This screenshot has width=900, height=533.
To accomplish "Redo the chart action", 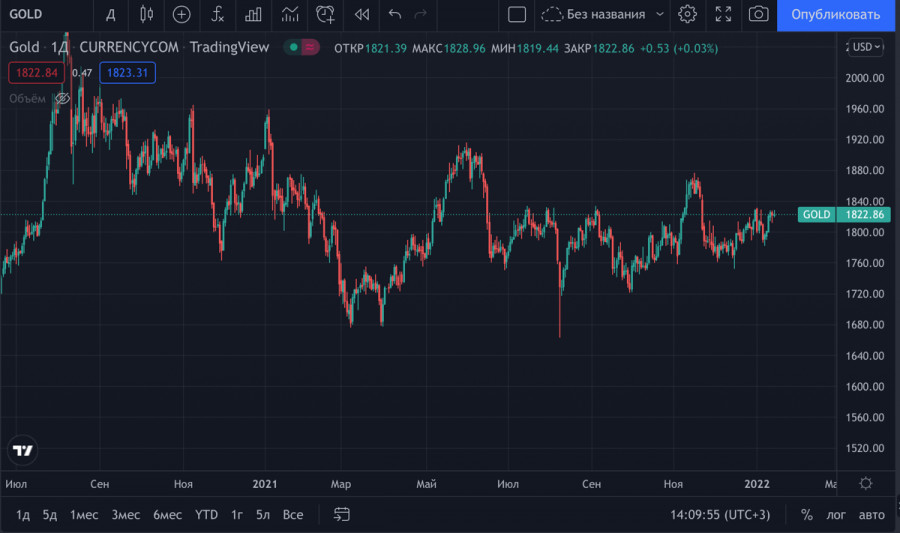I will coord(421,14).
